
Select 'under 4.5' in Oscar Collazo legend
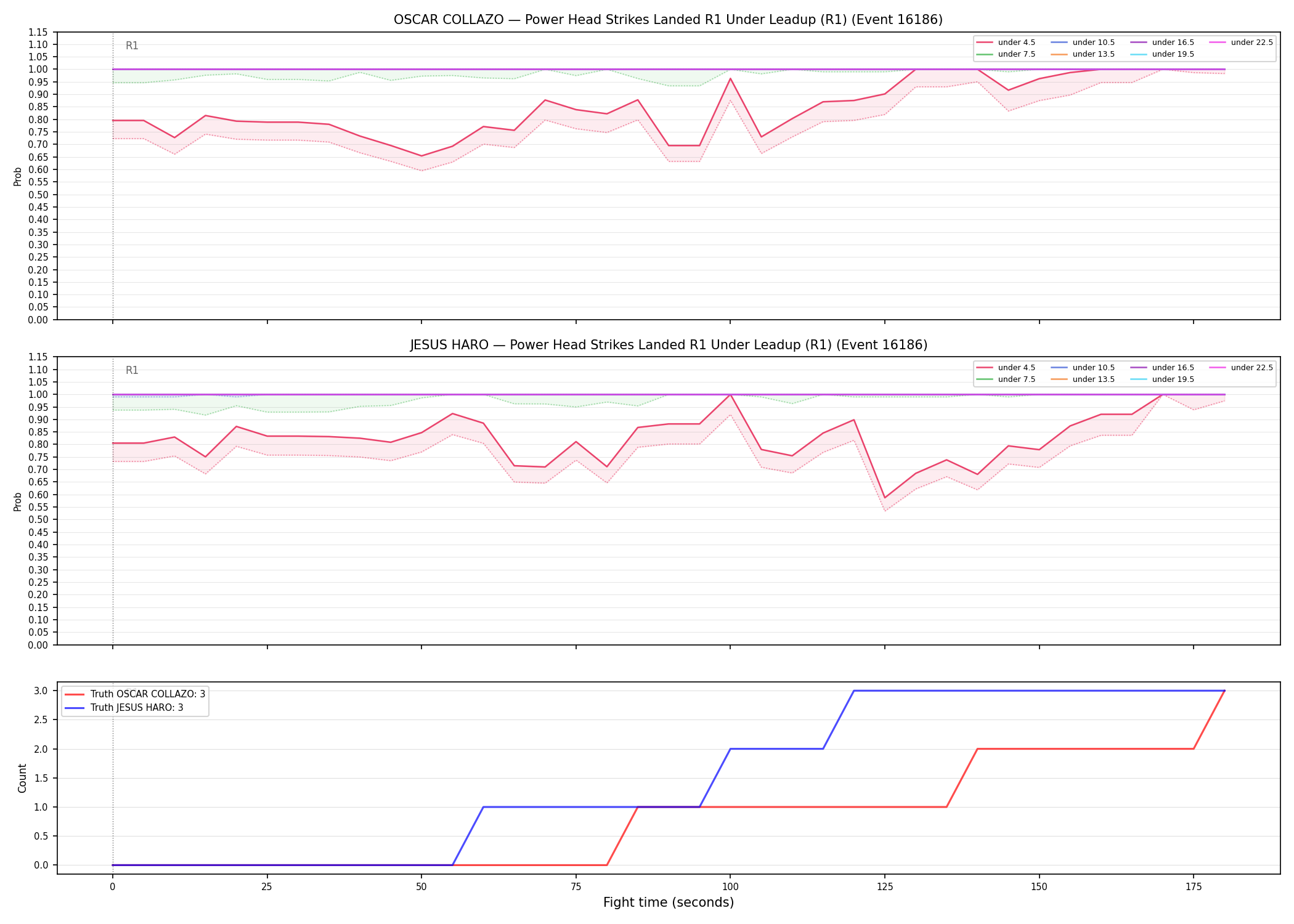(x=1006, y=43)
